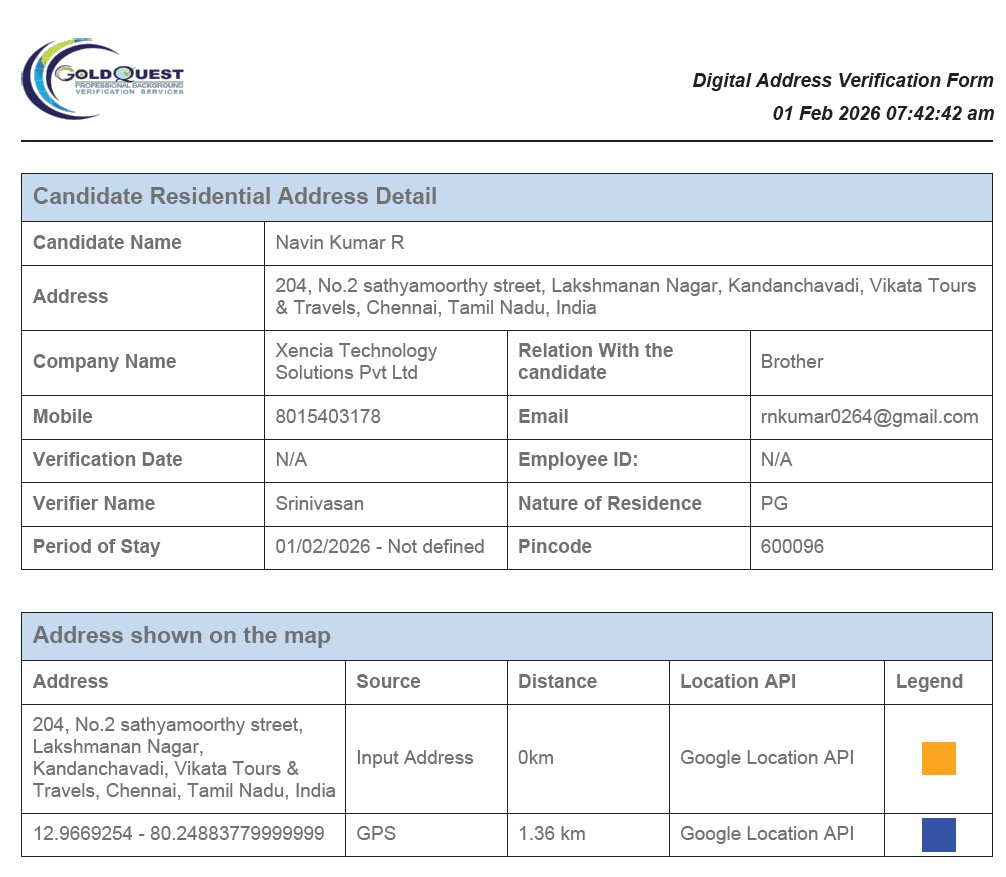Image resolution: width=1006 pixels, height=877 pixels.
Task: Select the '0km' distance cell
Action: [x=536, y=758]
